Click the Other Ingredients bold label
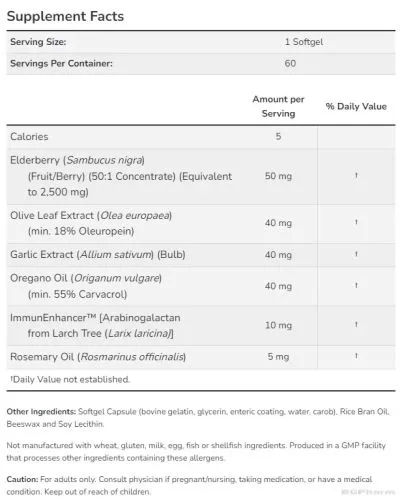 [41, 412]
